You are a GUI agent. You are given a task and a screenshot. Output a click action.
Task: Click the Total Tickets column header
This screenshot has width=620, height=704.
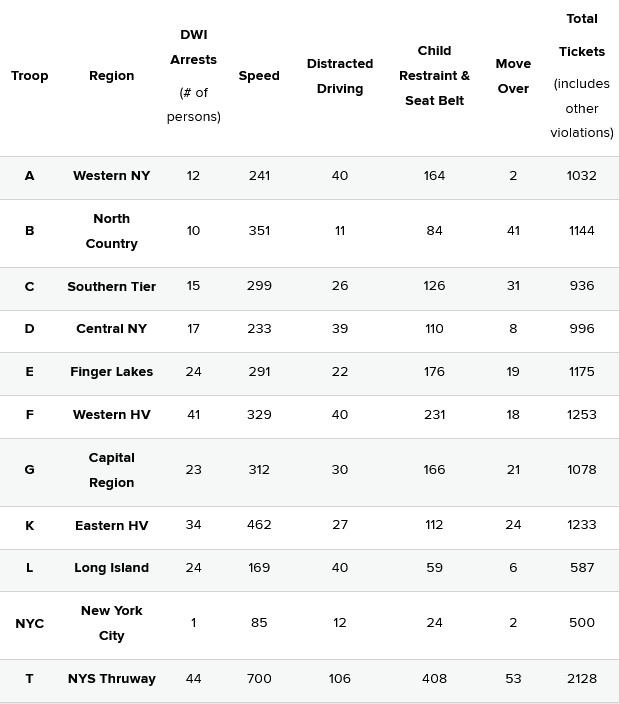tap(582, 75)
